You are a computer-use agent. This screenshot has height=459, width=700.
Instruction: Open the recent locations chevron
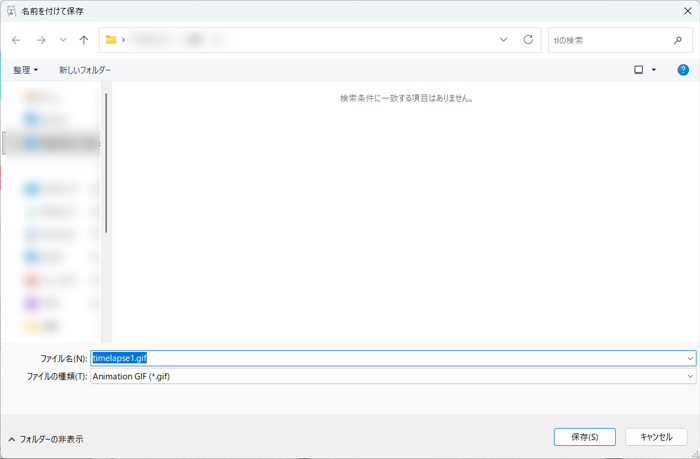pyautogui.click(x=63, y=40)
